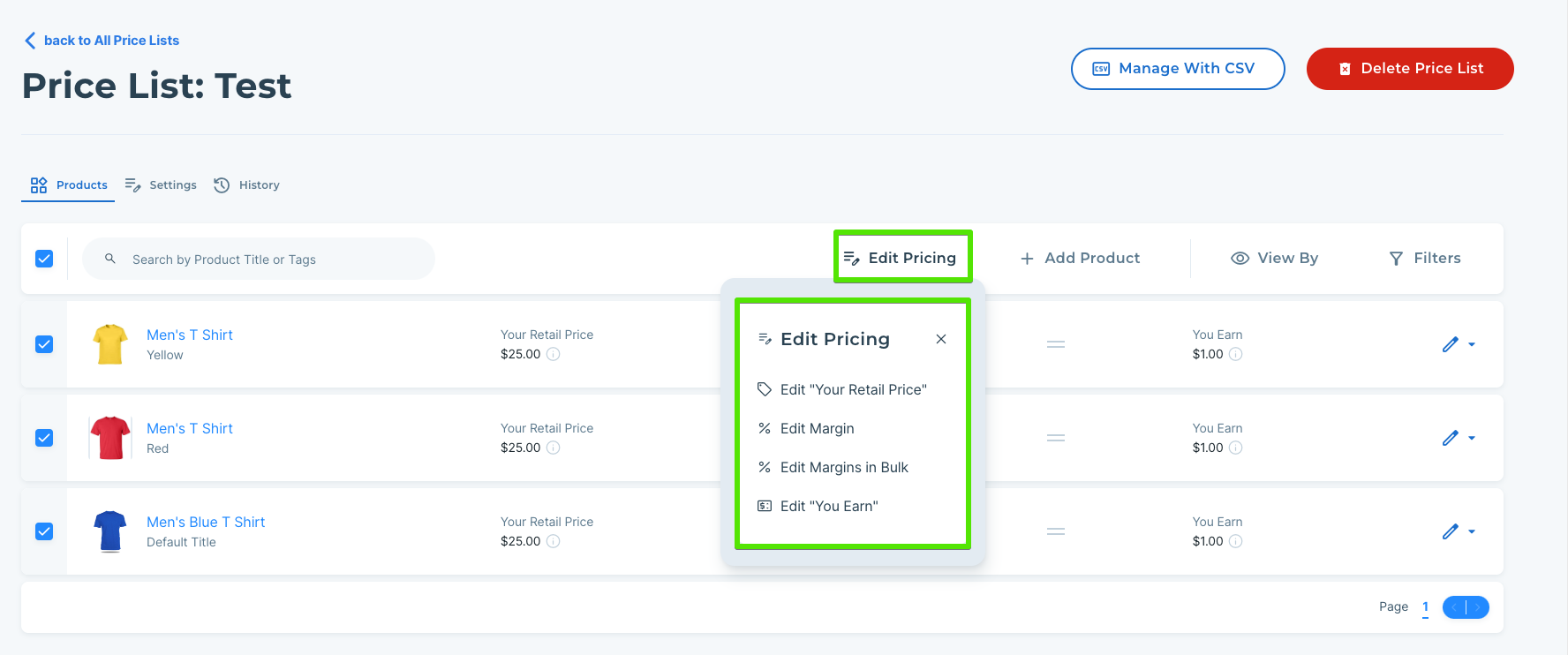Uncheck the yellow Men's T Shirt checkbox
Image resolution: width=1568 pixels, height=655 pixels.
tap(44, 344)
